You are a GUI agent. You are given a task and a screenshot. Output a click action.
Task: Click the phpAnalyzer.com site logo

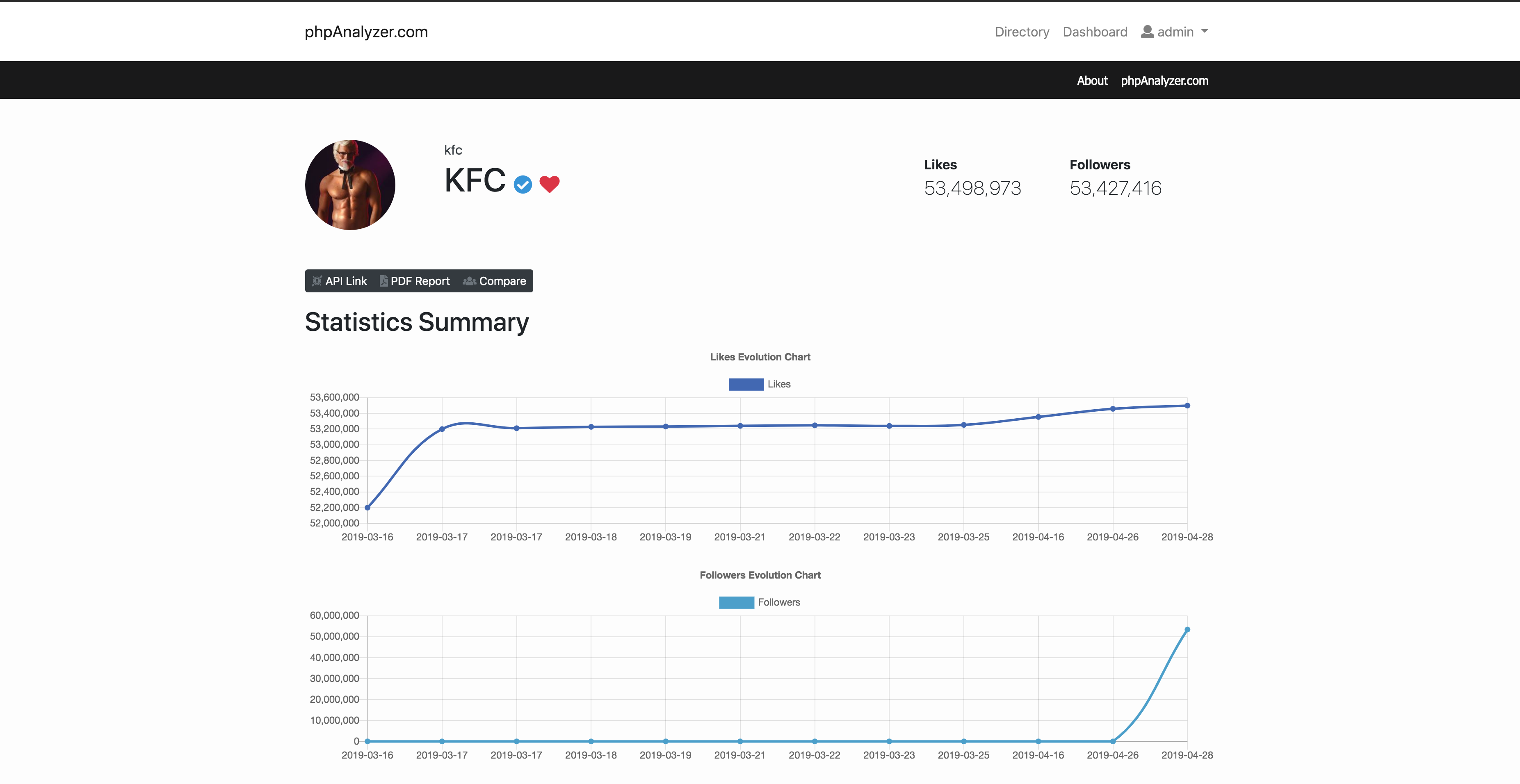[366, 32]
